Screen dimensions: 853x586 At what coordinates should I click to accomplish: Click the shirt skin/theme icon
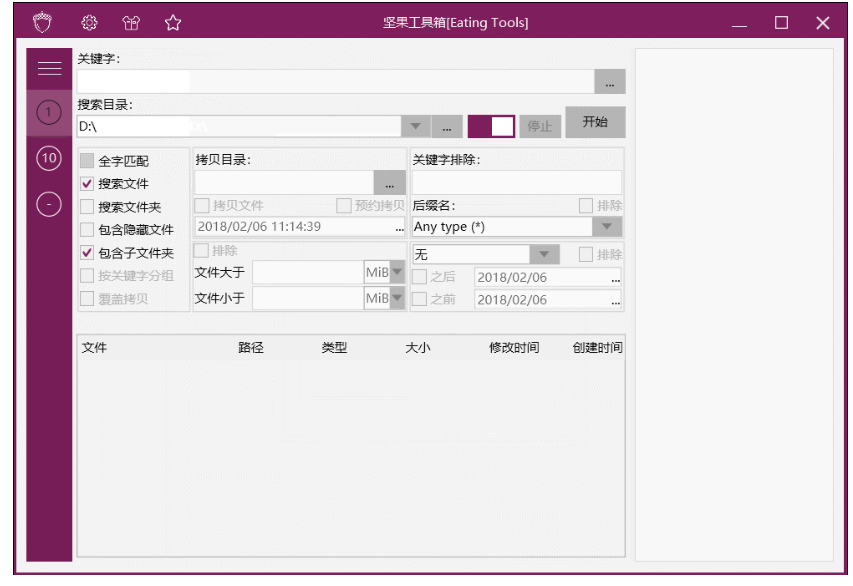(129, 20)
